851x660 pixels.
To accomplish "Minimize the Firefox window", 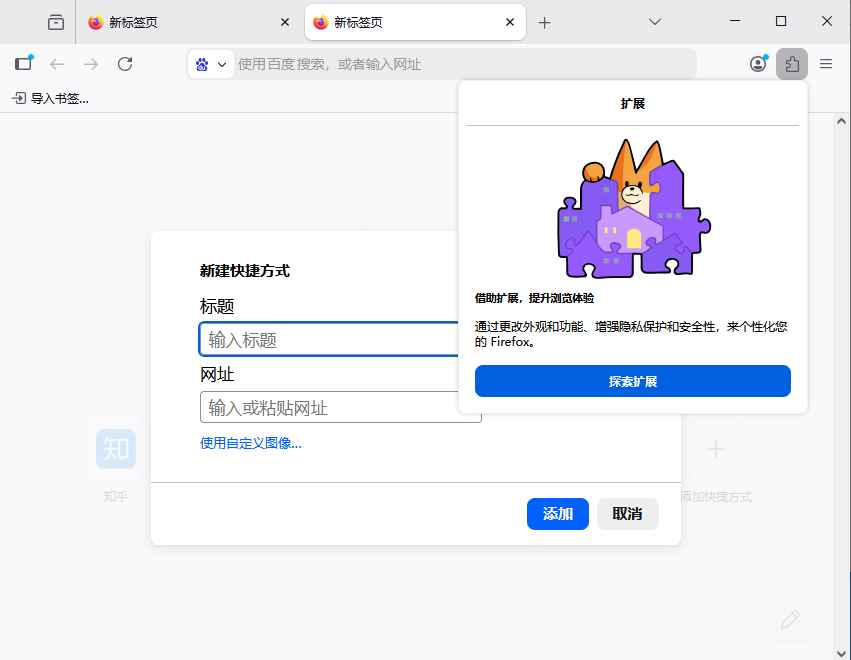I will pos(735,21).
